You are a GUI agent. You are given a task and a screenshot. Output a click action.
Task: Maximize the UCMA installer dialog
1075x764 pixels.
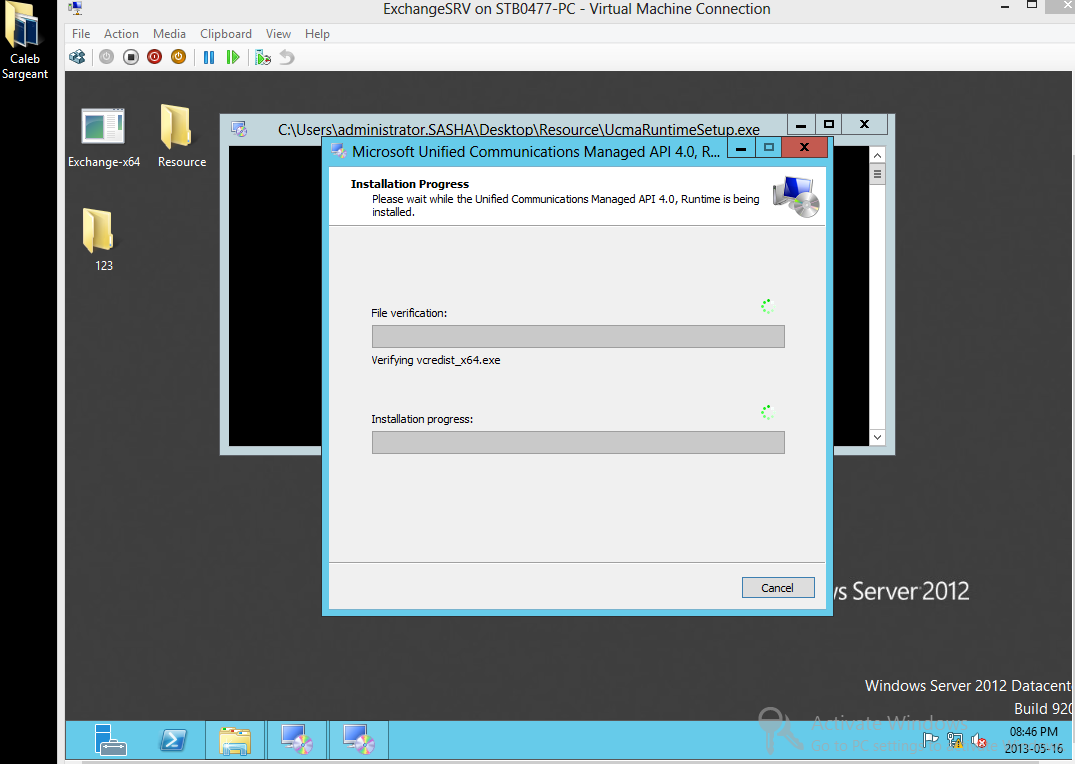coord(769,148)
